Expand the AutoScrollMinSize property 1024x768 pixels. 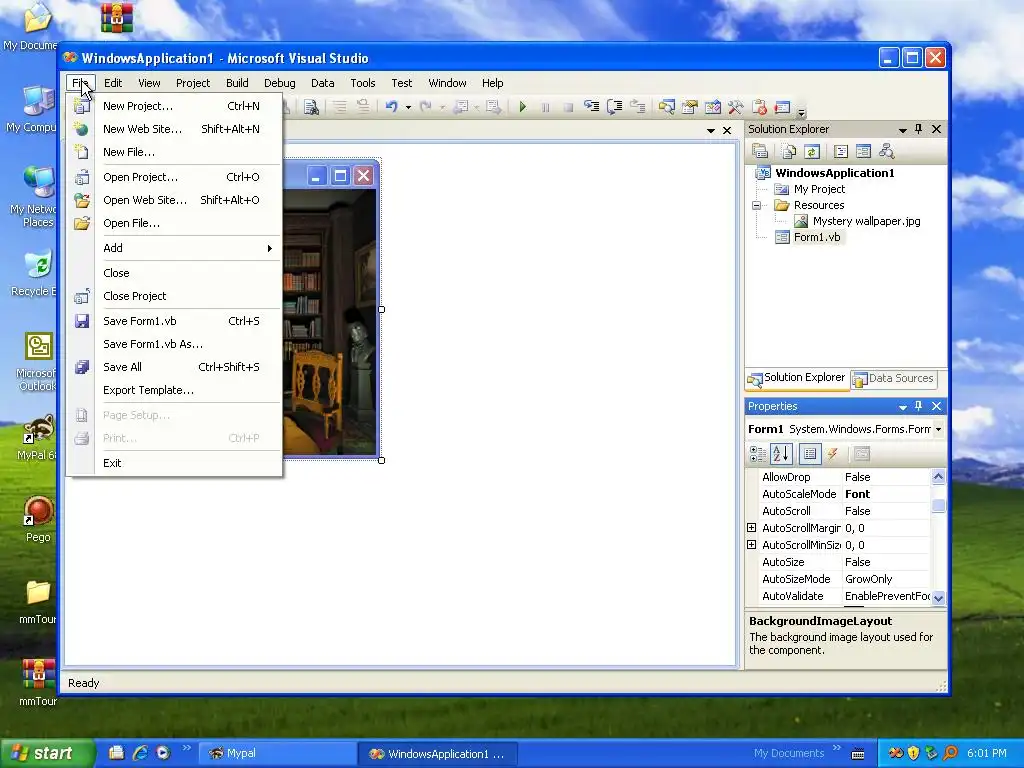pos(752,545)
